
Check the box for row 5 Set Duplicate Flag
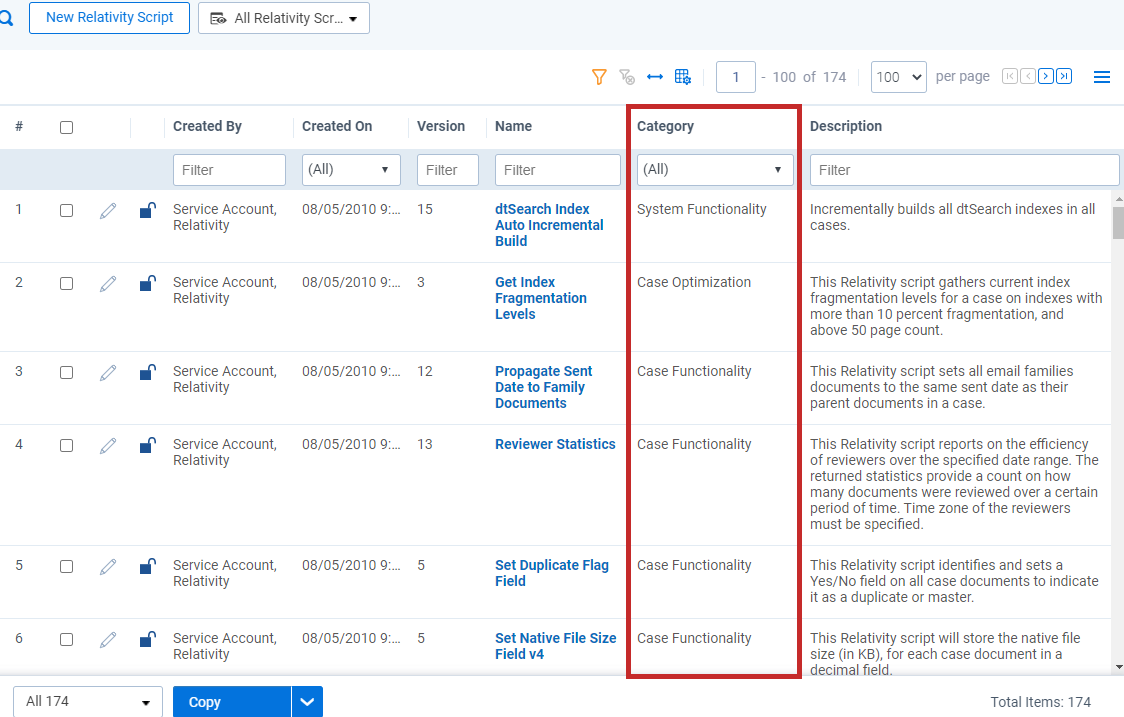pyautogui.click(x=67, y=567)
